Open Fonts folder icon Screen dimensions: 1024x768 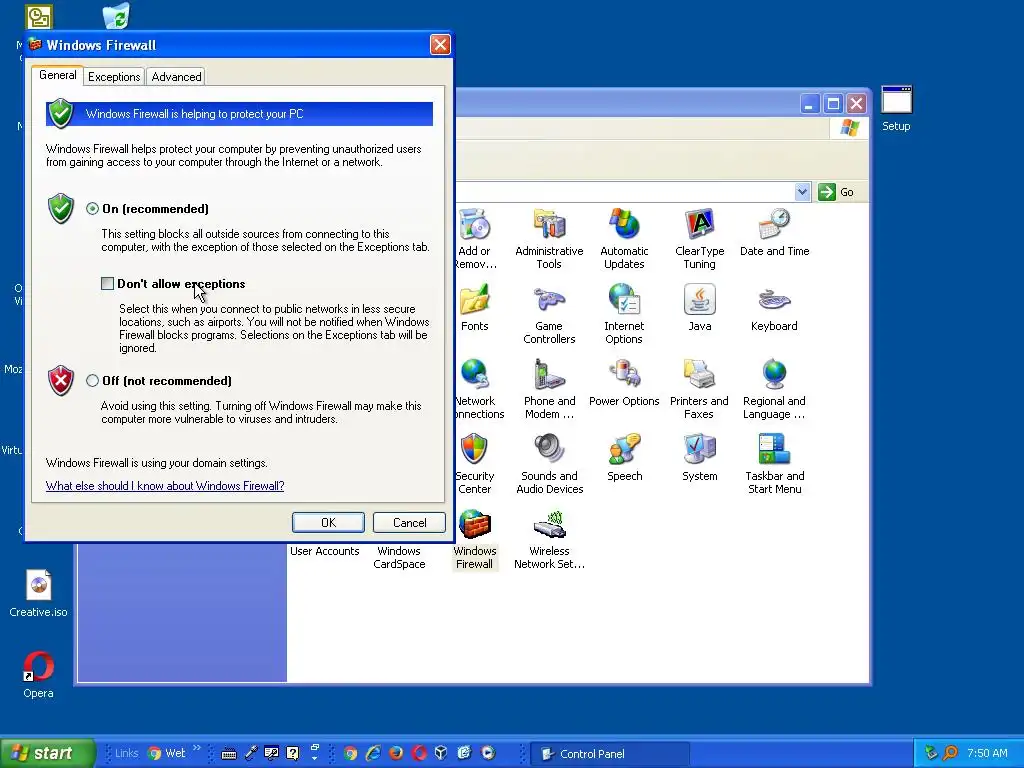pyautogui.click(x=475, y=308)
